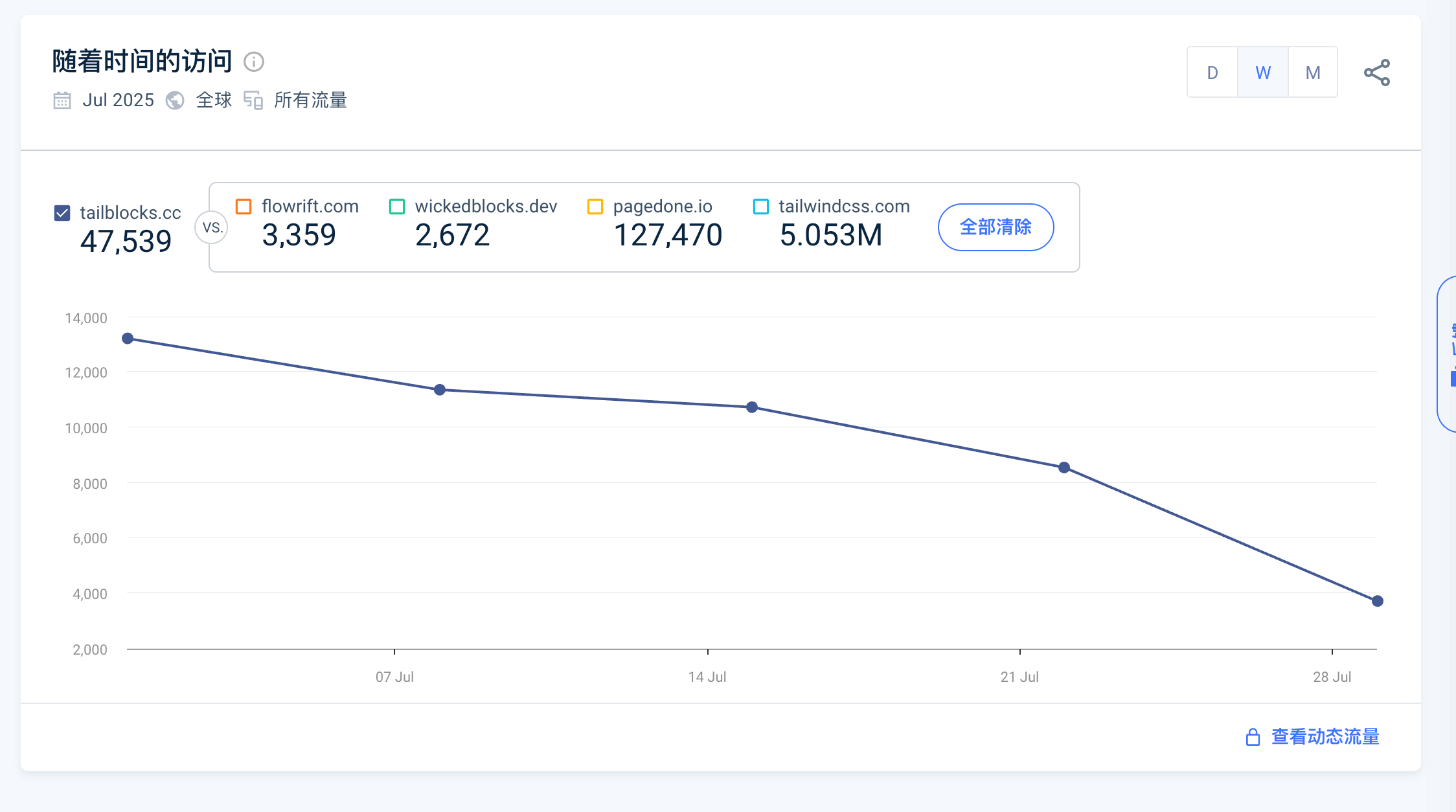Enable the tailwindcss.com checkbox
The image size is (1456, 812).
click(x=761, y=207)
